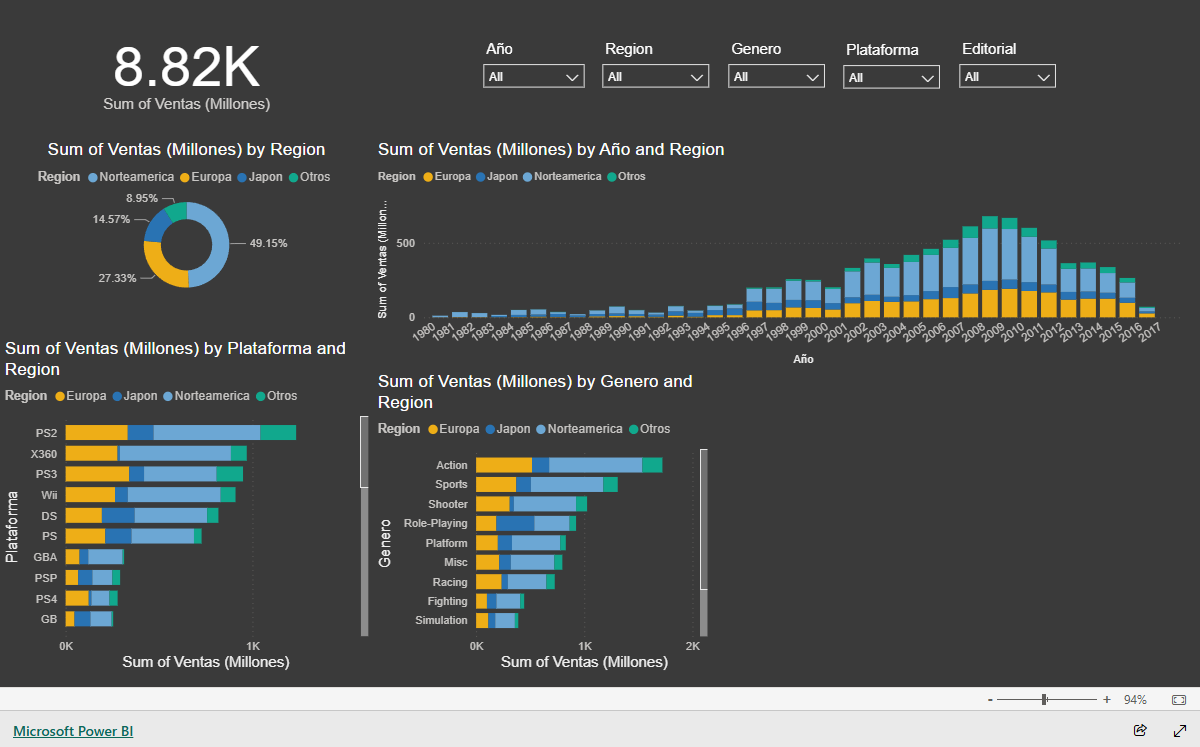Select Norteamerica in Genero chart legend

point(579,429)
